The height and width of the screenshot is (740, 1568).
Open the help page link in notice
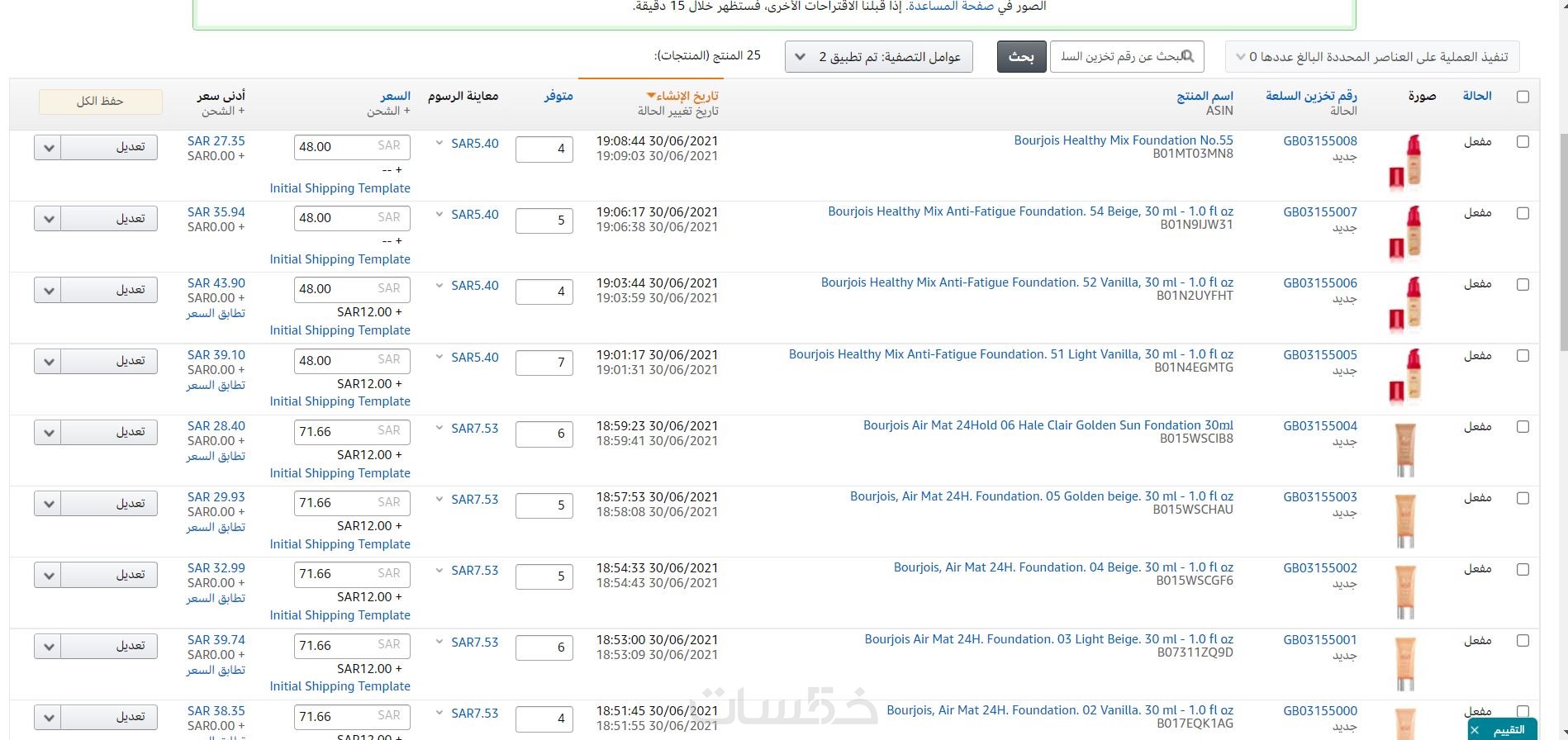coord(950,7)
